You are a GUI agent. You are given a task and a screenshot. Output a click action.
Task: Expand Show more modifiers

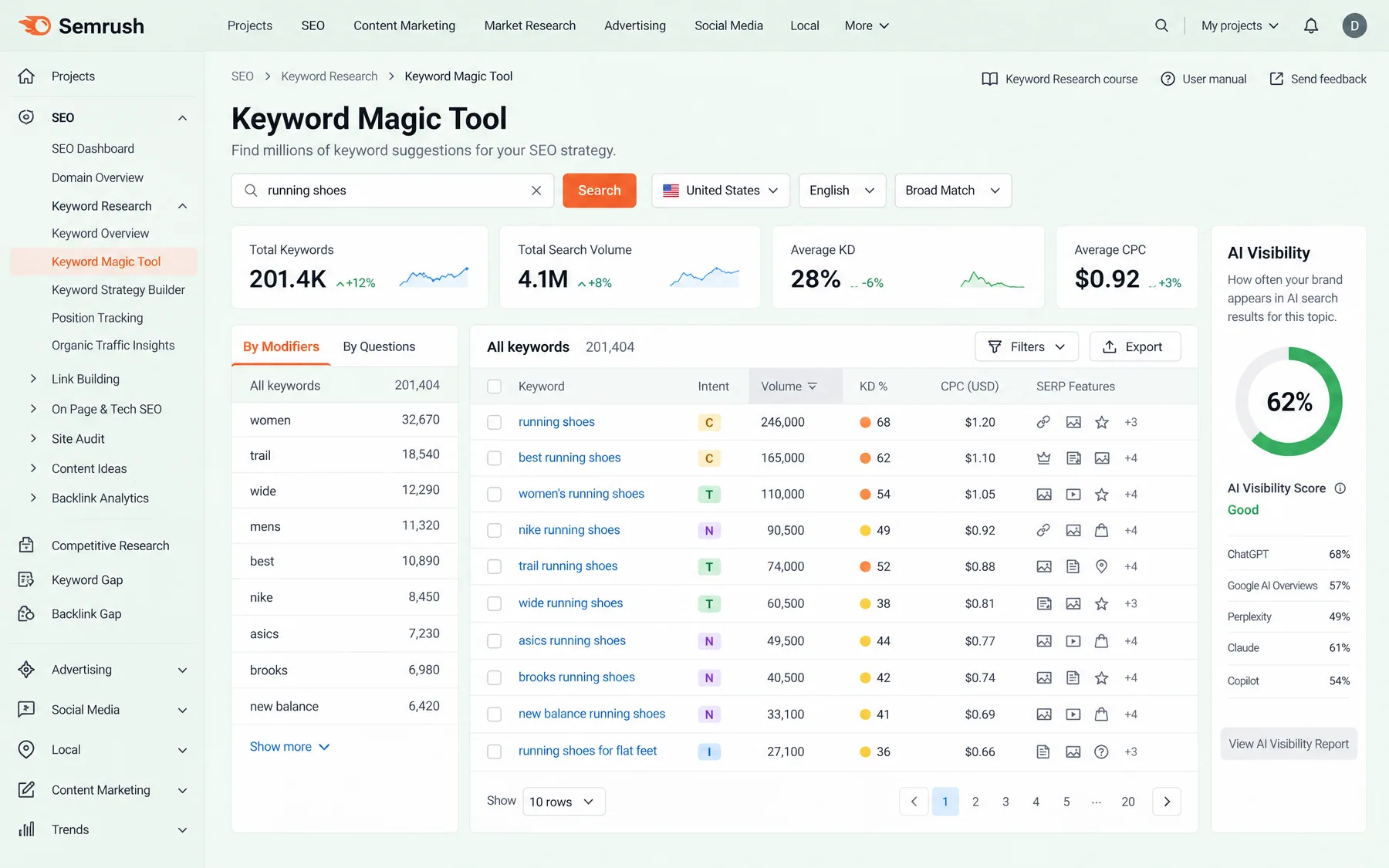(x=289, y=747)
